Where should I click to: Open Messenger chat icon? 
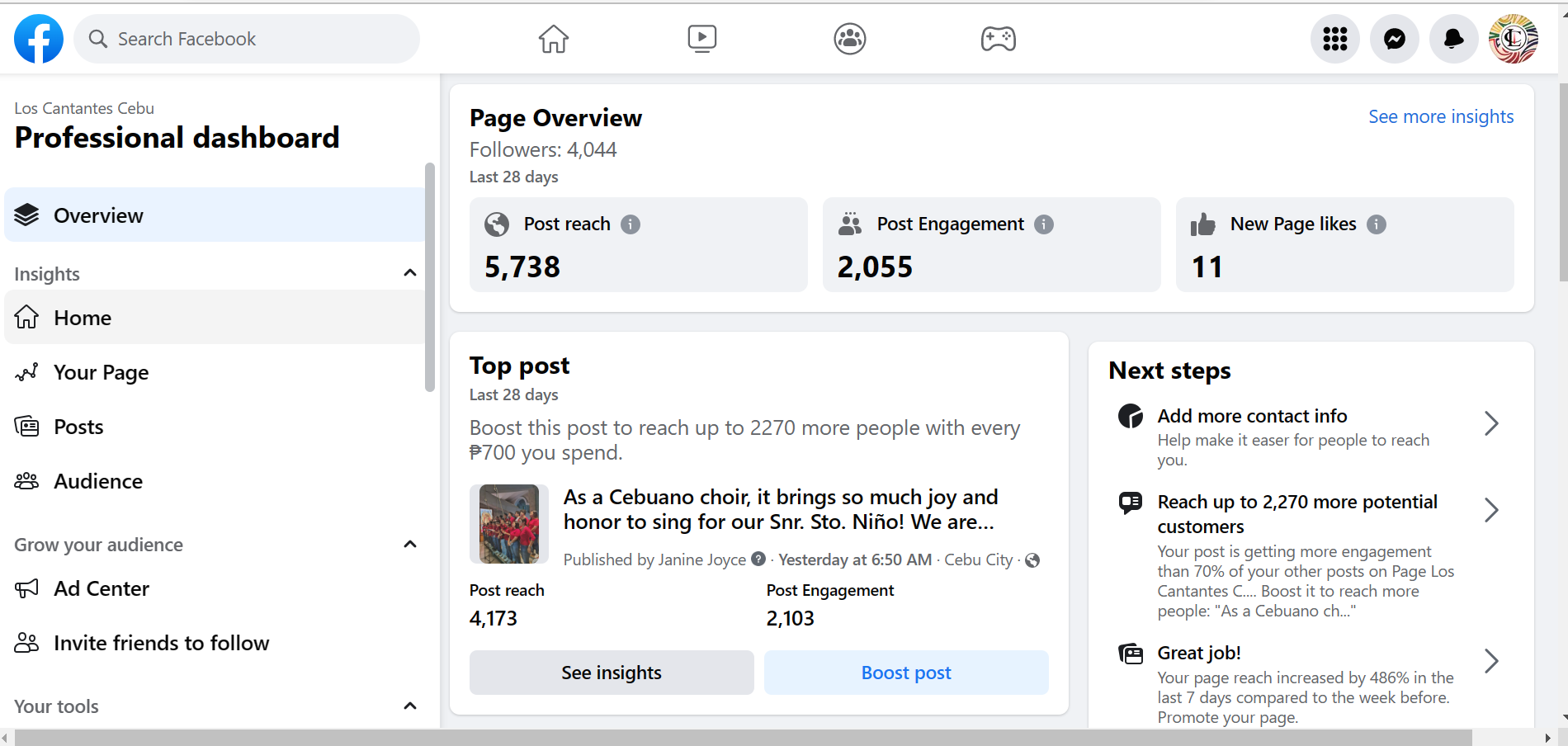point(1395,39)
